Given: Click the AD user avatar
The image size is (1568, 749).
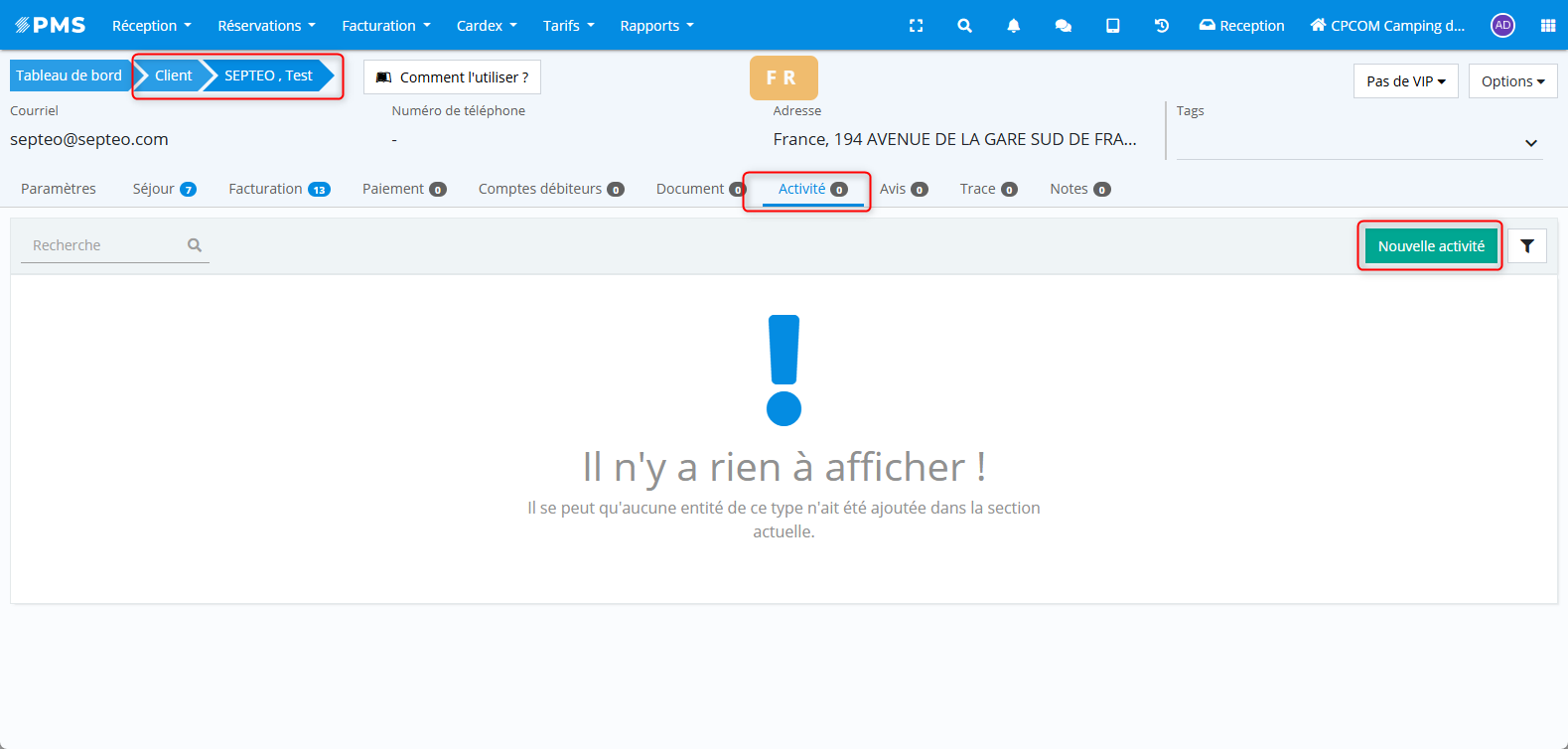Looking at the screenshot, I should click(x=1502, y=26).
